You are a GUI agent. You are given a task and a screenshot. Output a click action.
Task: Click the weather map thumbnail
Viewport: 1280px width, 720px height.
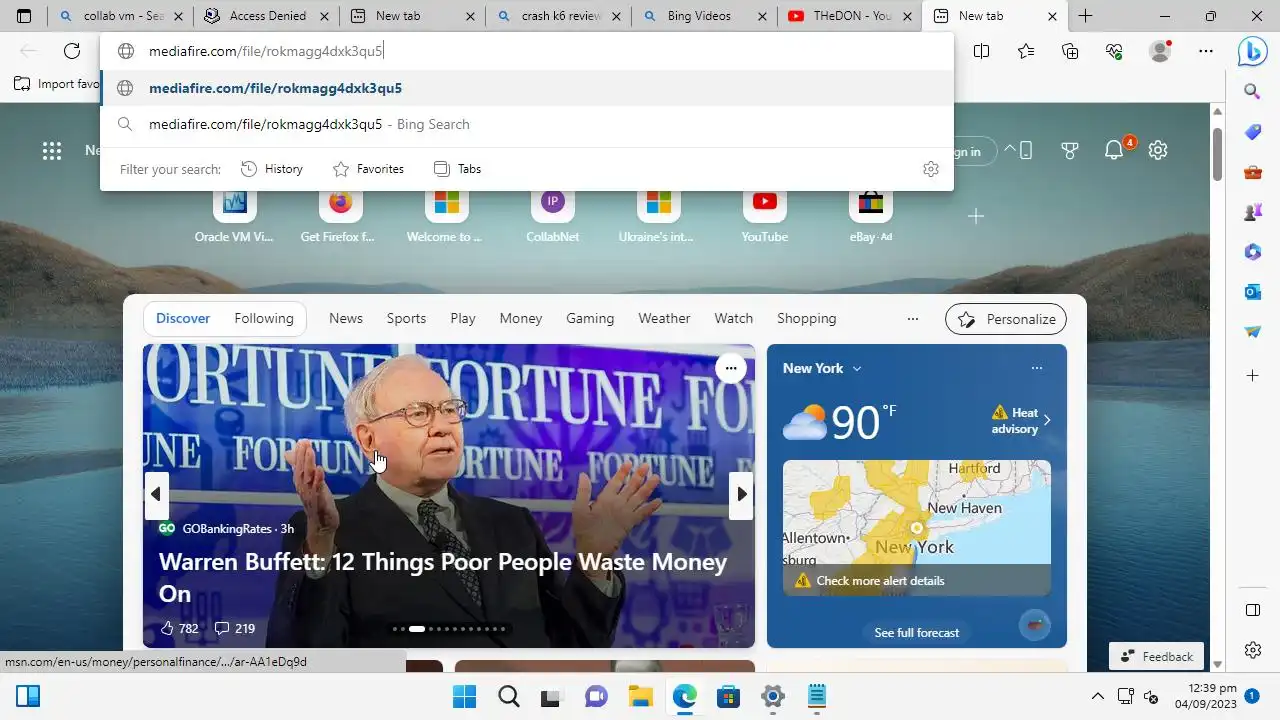point(916,528)
